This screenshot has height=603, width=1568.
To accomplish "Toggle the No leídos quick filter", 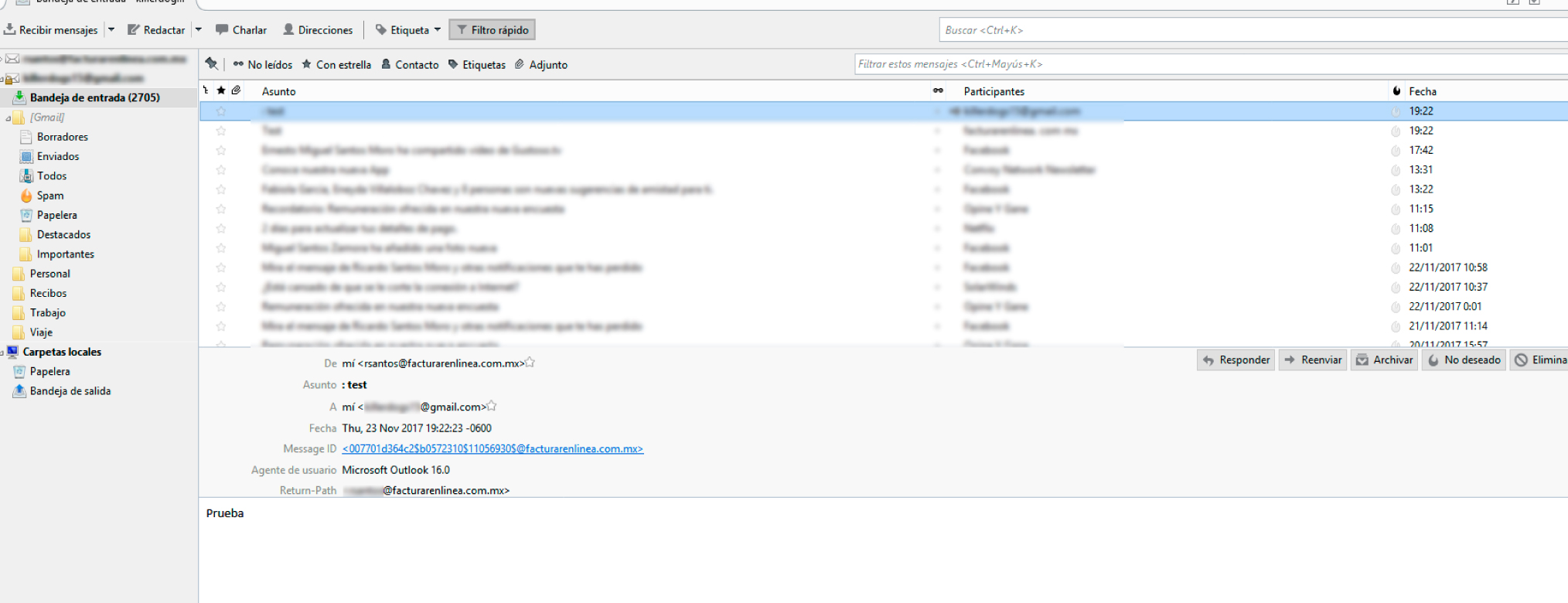I will coord(263,64).
